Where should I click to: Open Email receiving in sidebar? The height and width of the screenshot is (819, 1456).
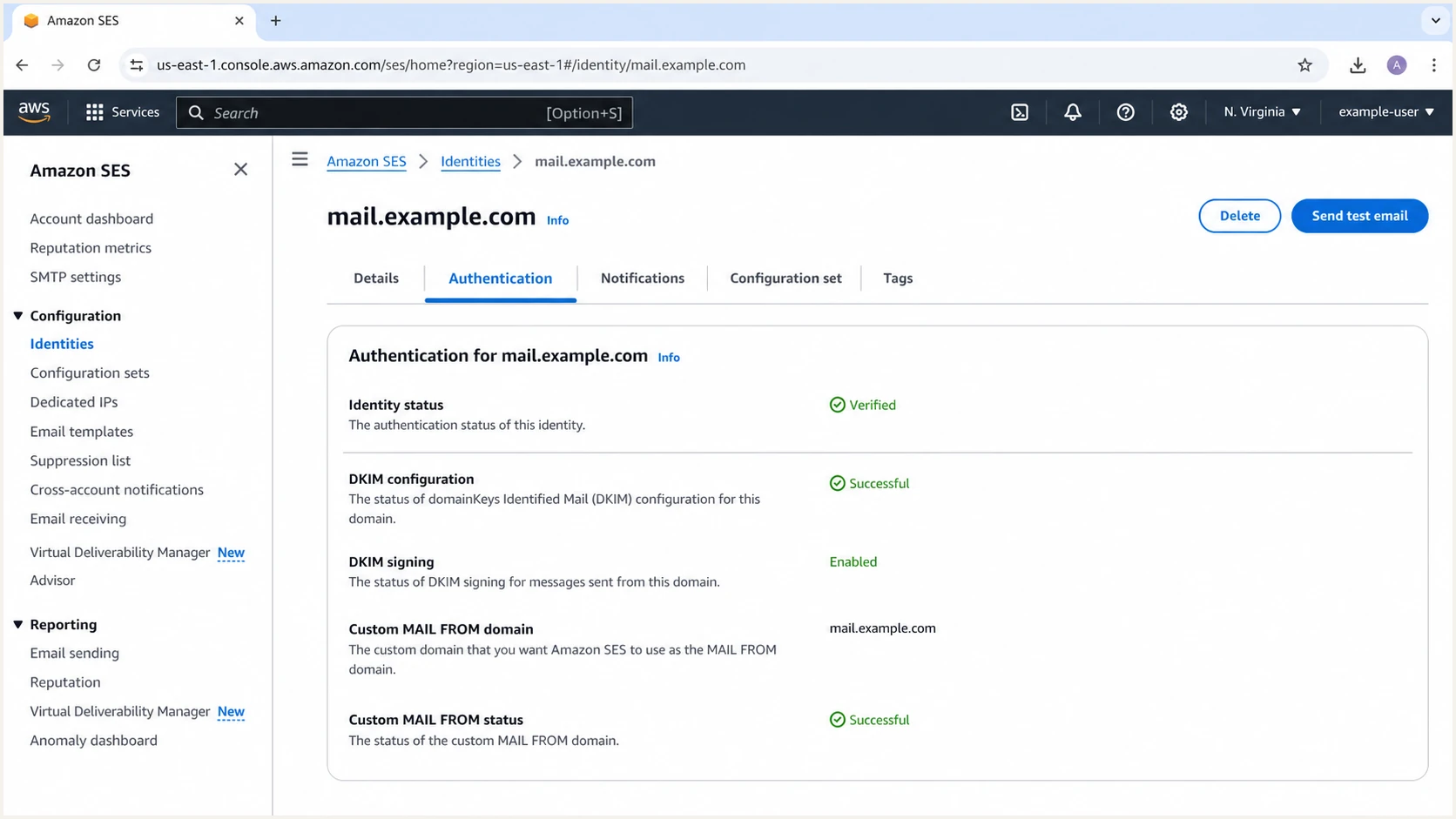pyautogui.click(x=78, y=520)
